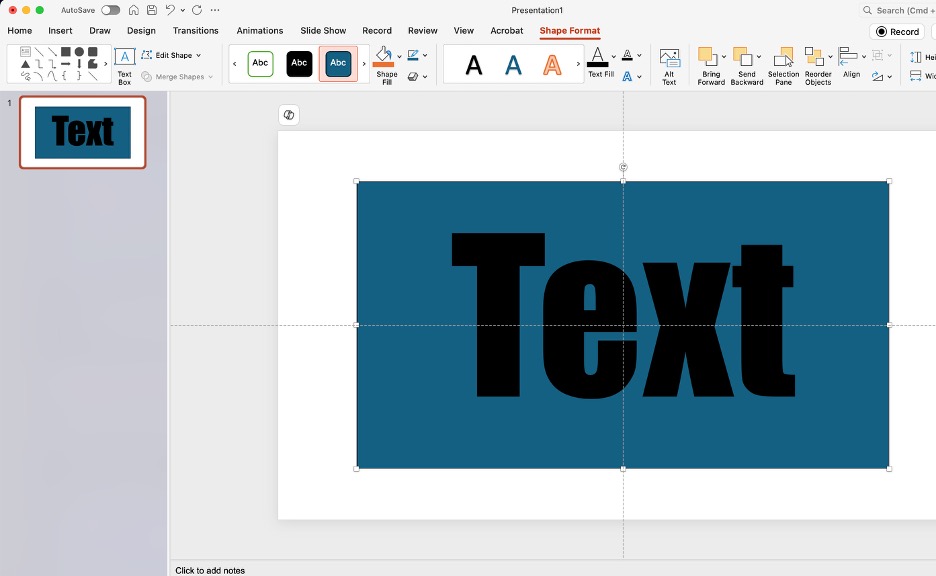Expand the shapes gallery arrow
Screen dimensions: 936x576
click(106, 64)
